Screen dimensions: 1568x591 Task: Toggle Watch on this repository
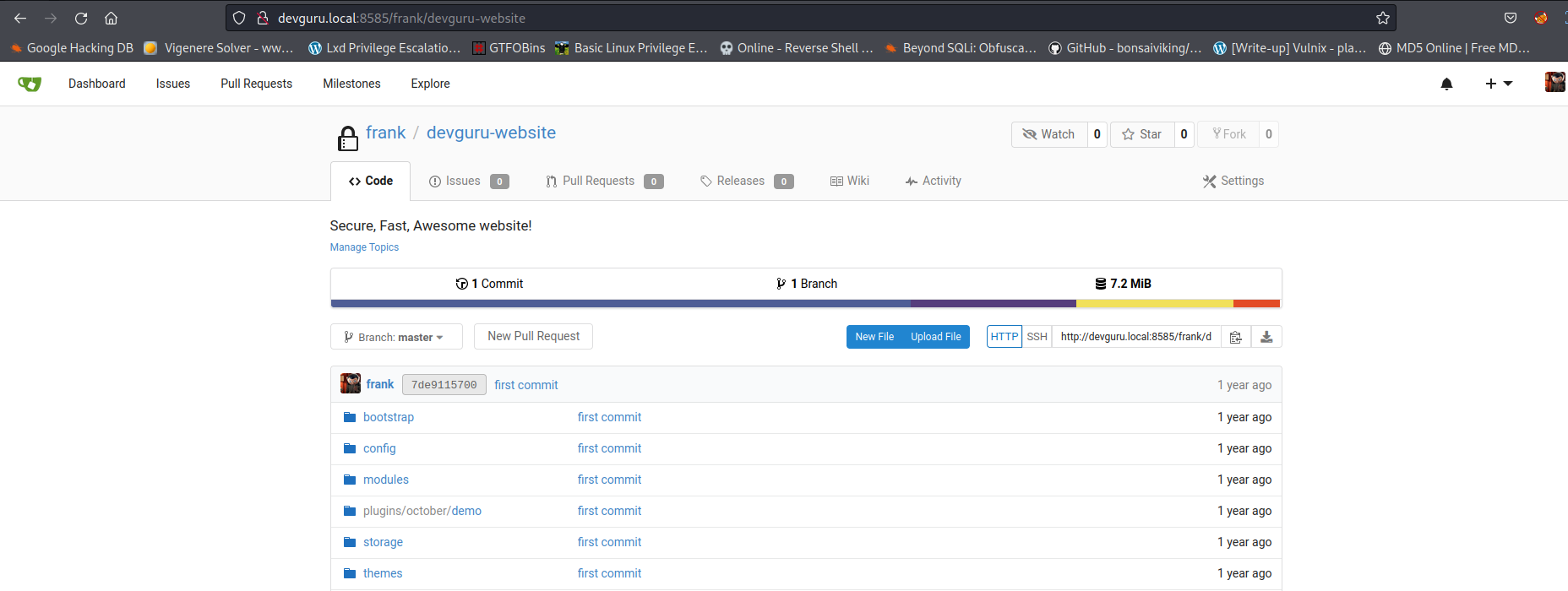pyautogui.click(x=1049, y=134)
